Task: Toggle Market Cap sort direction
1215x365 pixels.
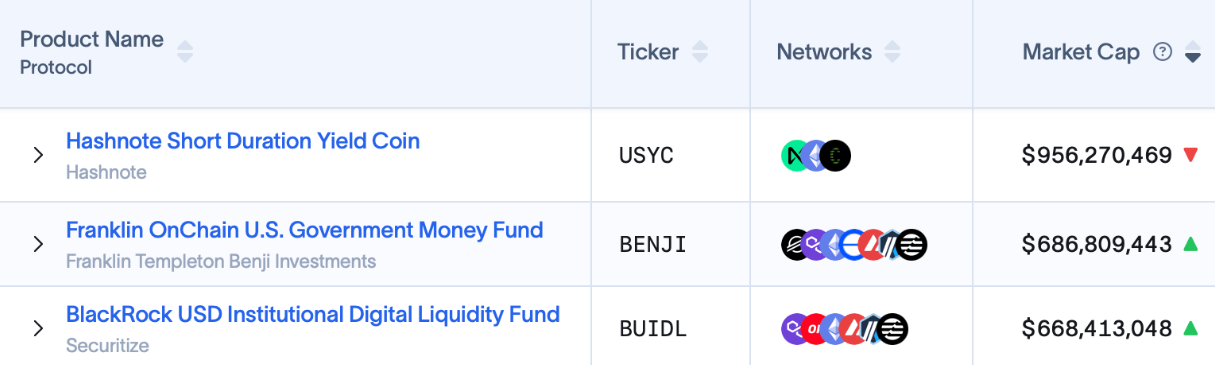Action: [x=1192, y=52]
